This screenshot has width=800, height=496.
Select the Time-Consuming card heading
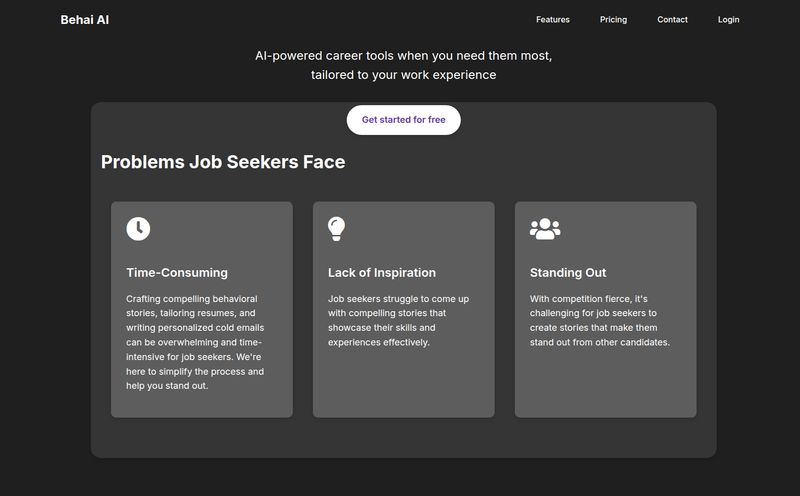coord(177,272)
